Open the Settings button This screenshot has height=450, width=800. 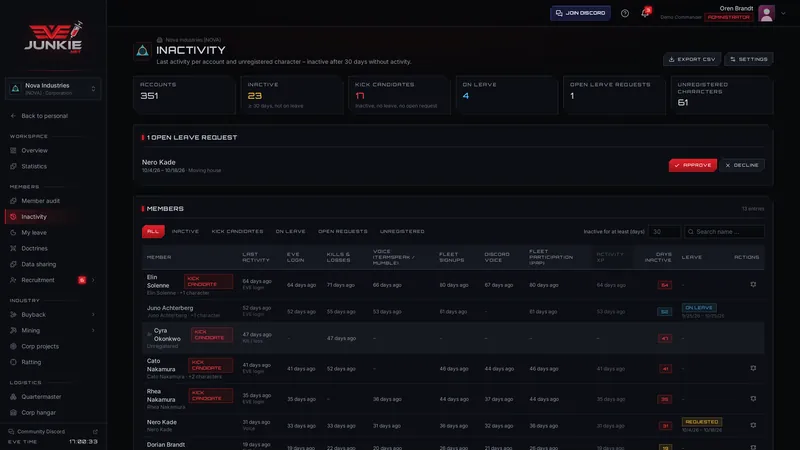coord(748,59)
